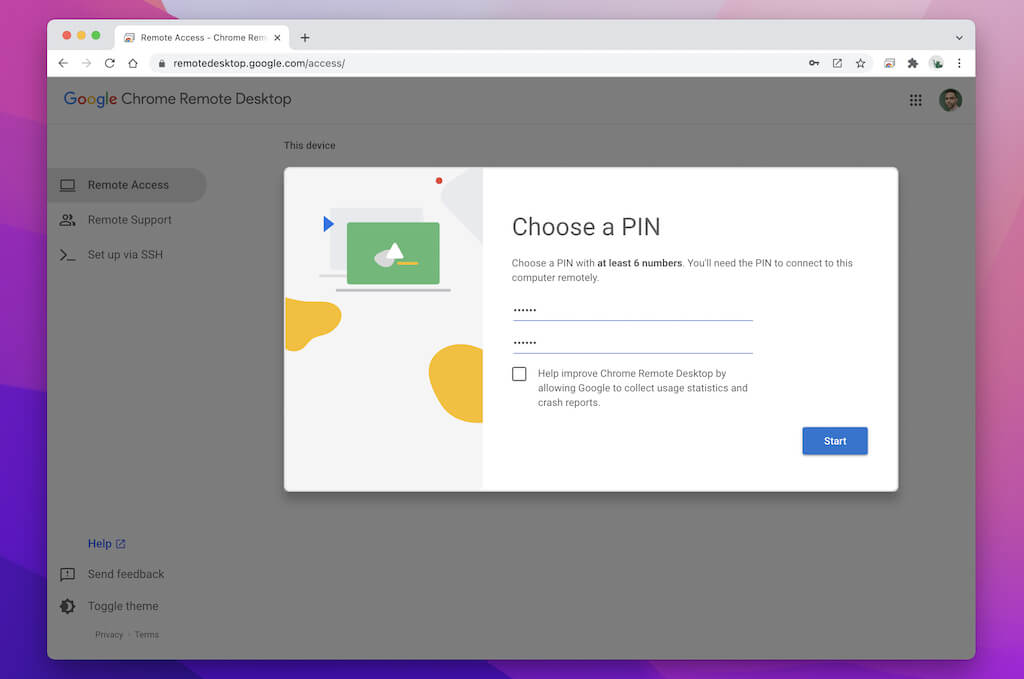
Task: Switch to the Remote Access browser tab
Action: point(202,38)
